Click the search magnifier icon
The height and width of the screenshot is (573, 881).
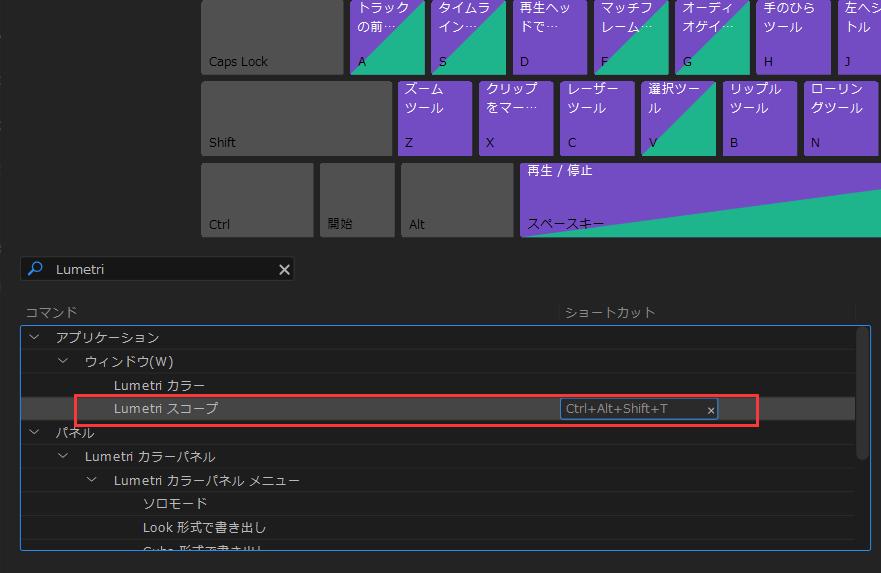(x=35, y=269)
